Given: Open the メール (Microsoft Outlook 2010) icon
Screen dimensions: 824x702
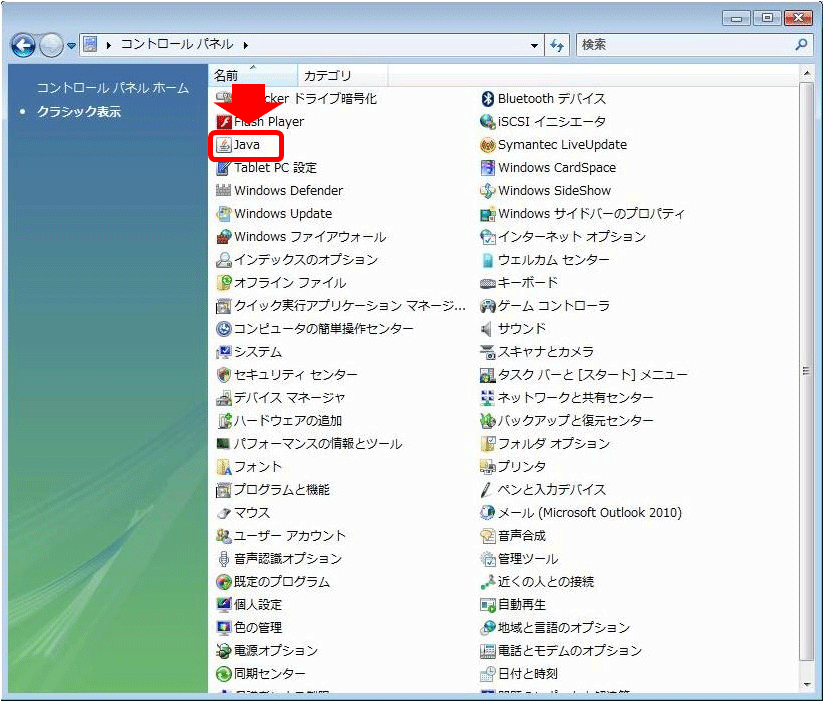Looking at the screenshot, I should 488,513.
